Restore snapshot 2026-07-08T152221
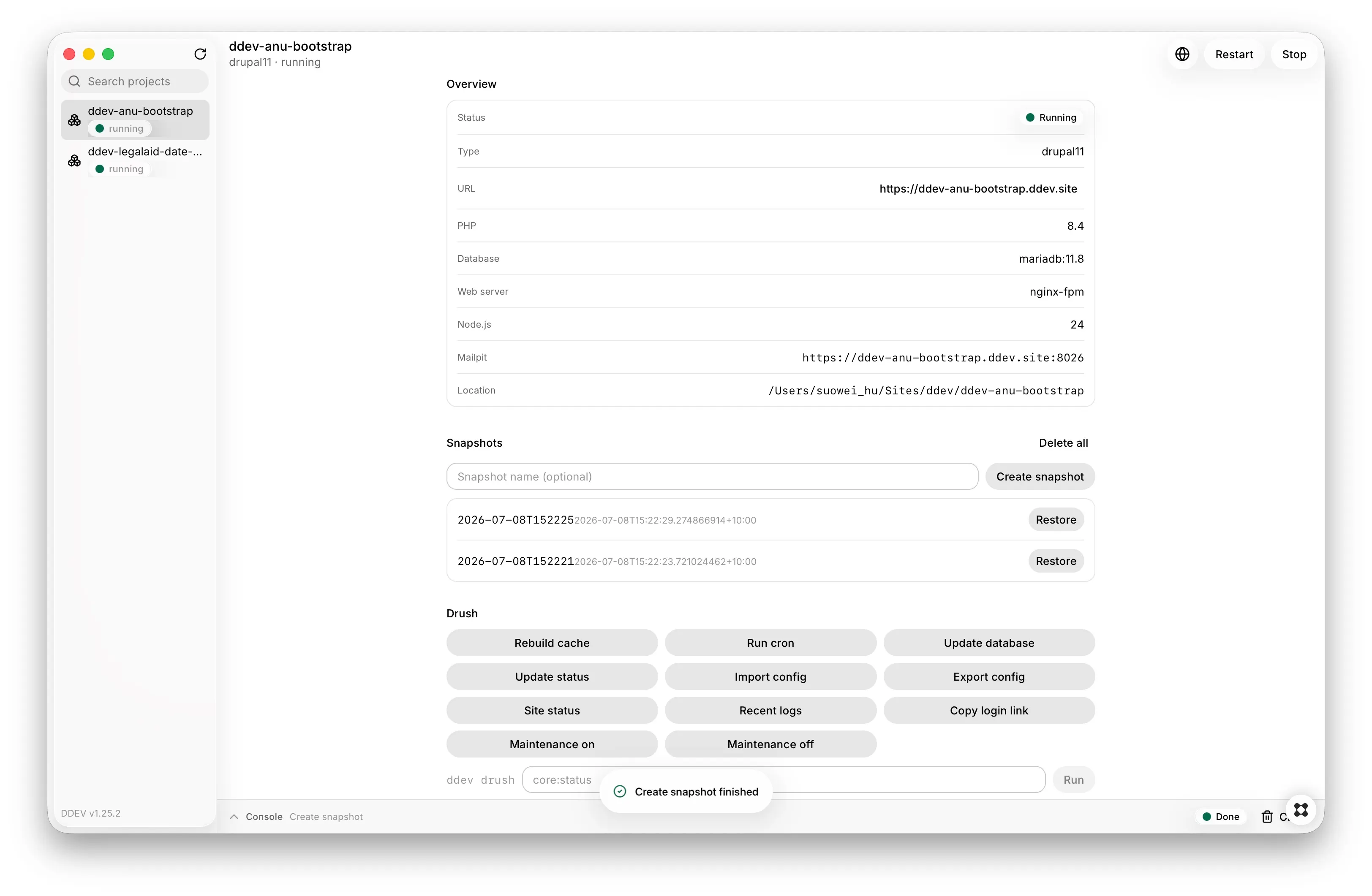The image size is (1372, 896). coord(1056,561)
